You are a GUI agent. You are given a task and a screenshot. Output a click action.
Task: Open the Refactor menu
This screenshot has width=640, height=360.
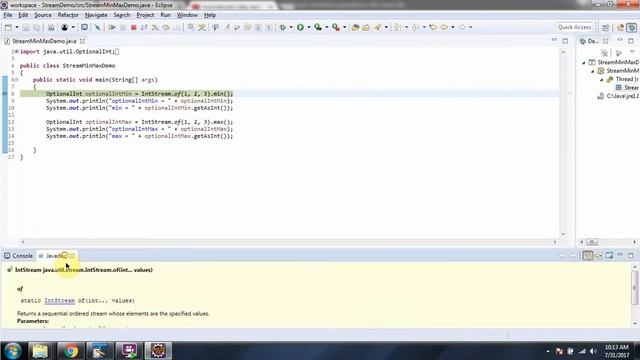pyautogui.click(x=68, y=15)
